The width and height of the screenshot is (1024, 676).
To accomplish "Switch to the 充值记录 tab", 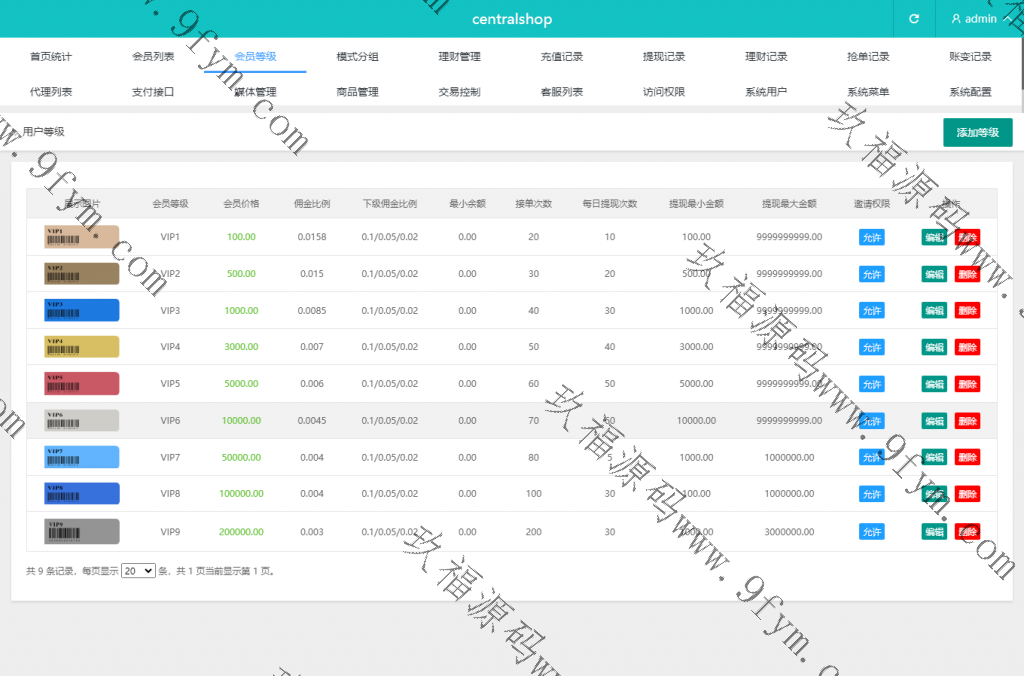I will click(x=561, y=57).
